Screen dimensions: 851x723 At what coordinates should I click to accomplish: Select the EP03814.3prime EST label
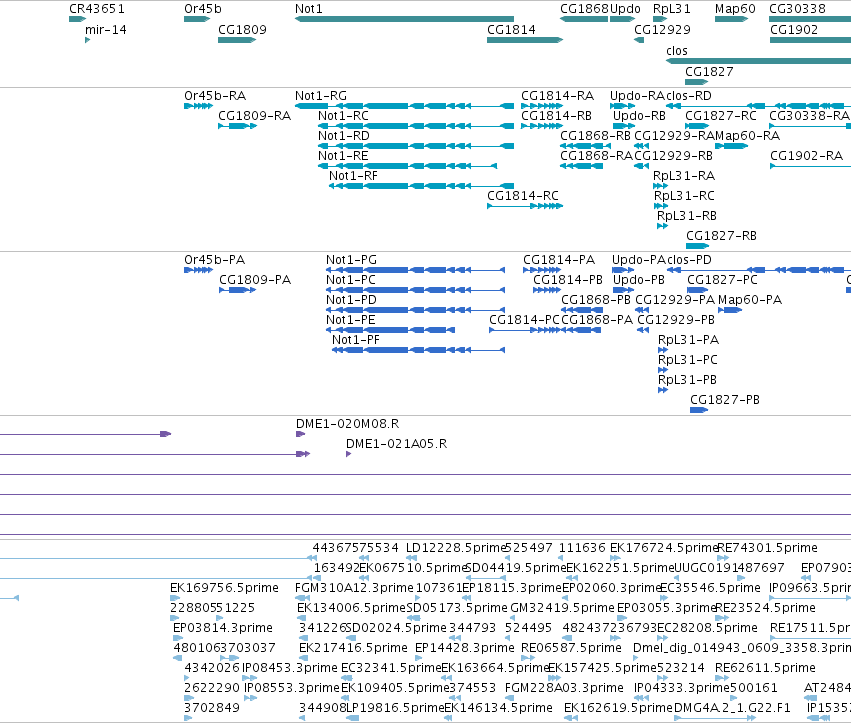point(223,628)
